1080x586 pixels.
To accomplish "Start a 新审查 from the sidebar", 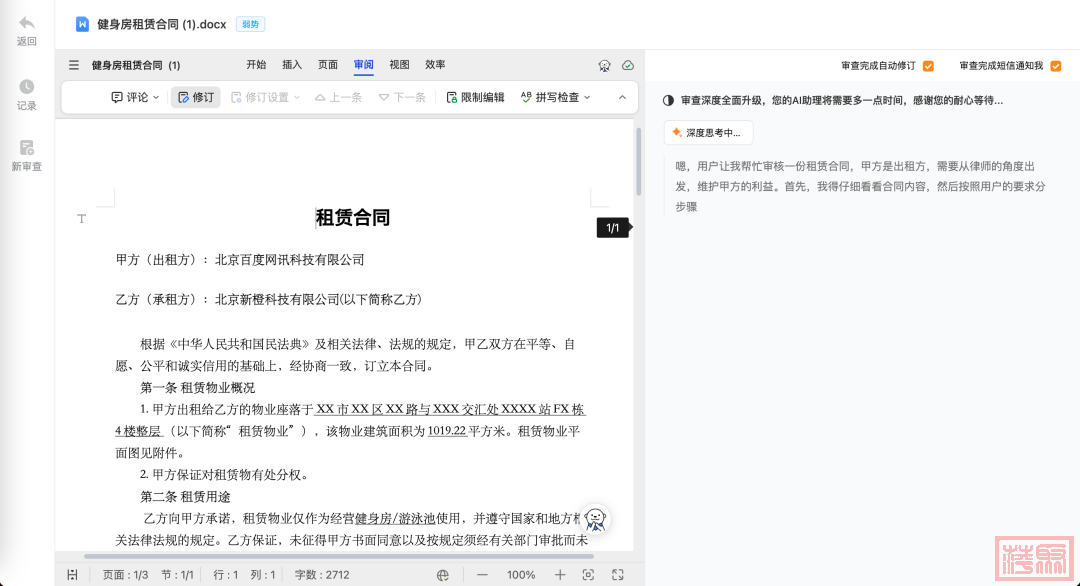I will point(27,148).
